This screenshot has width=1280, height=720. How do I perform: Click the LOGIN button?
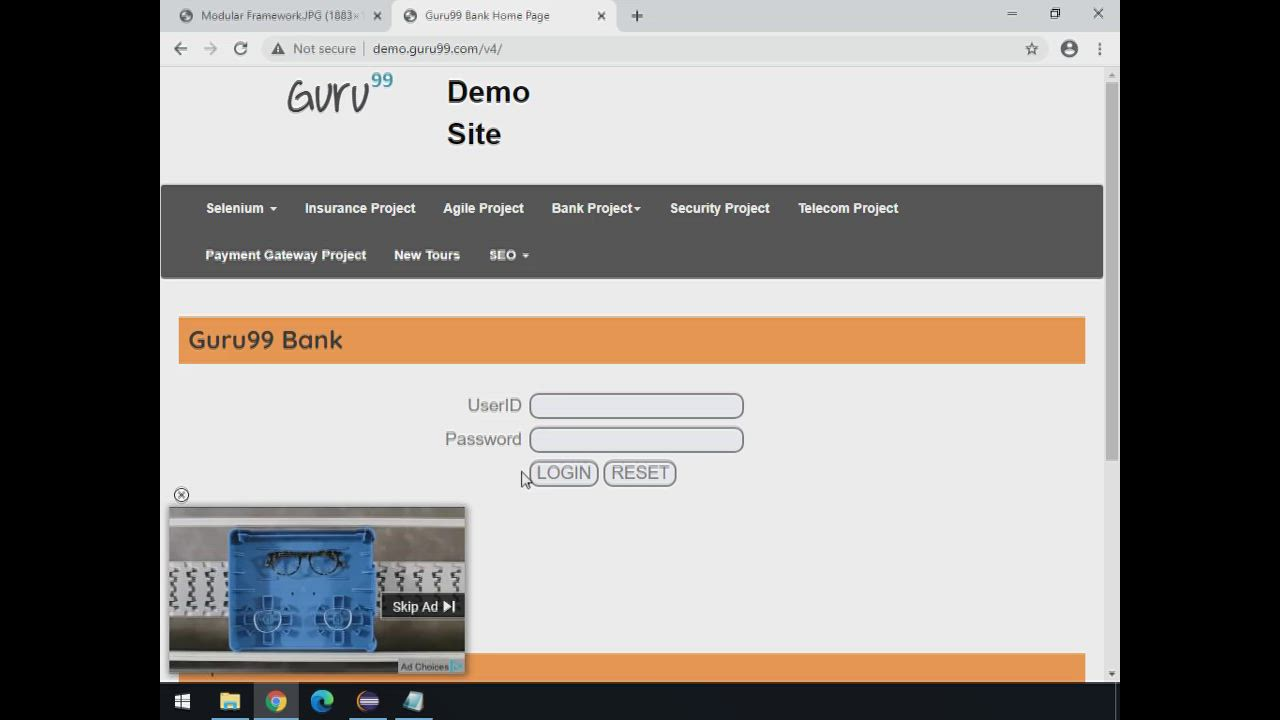point(564,473)
